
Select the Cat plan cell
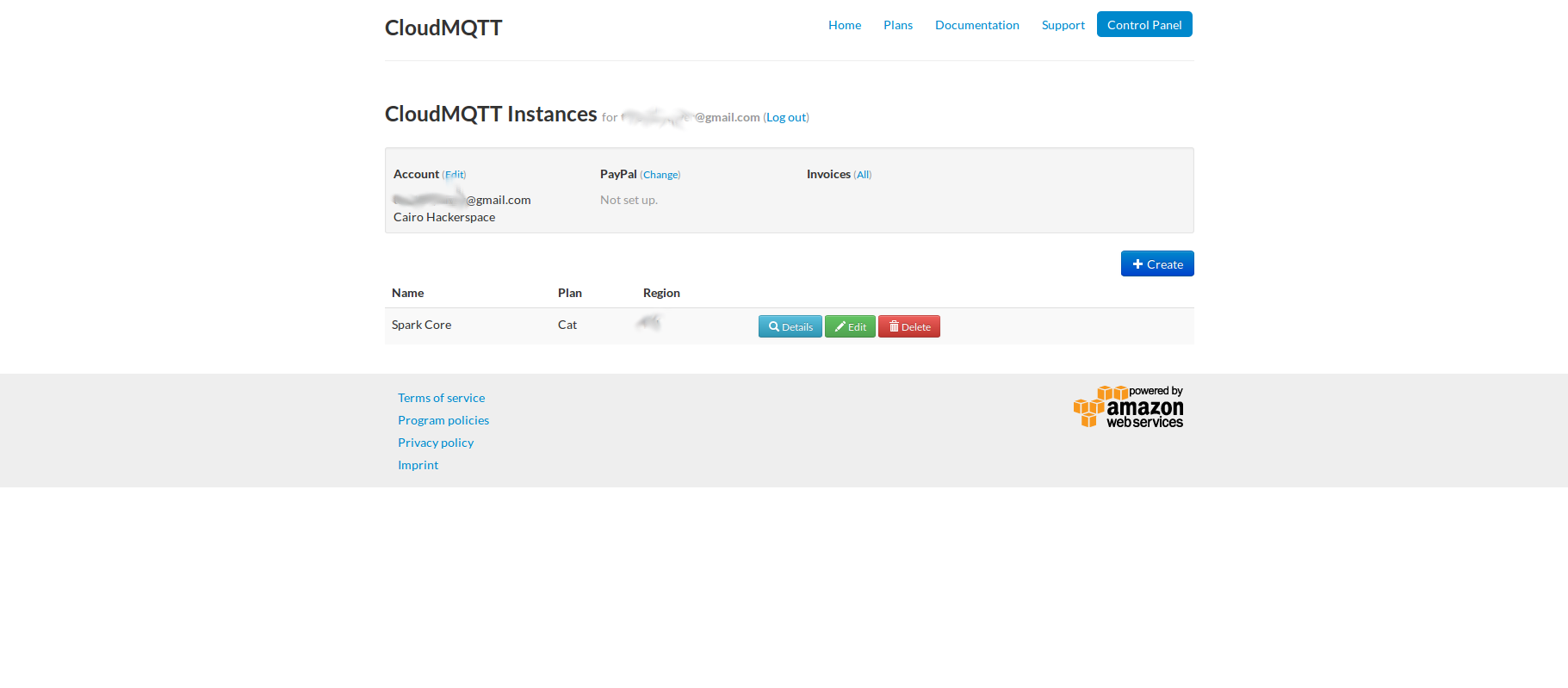tap(567, 325)
